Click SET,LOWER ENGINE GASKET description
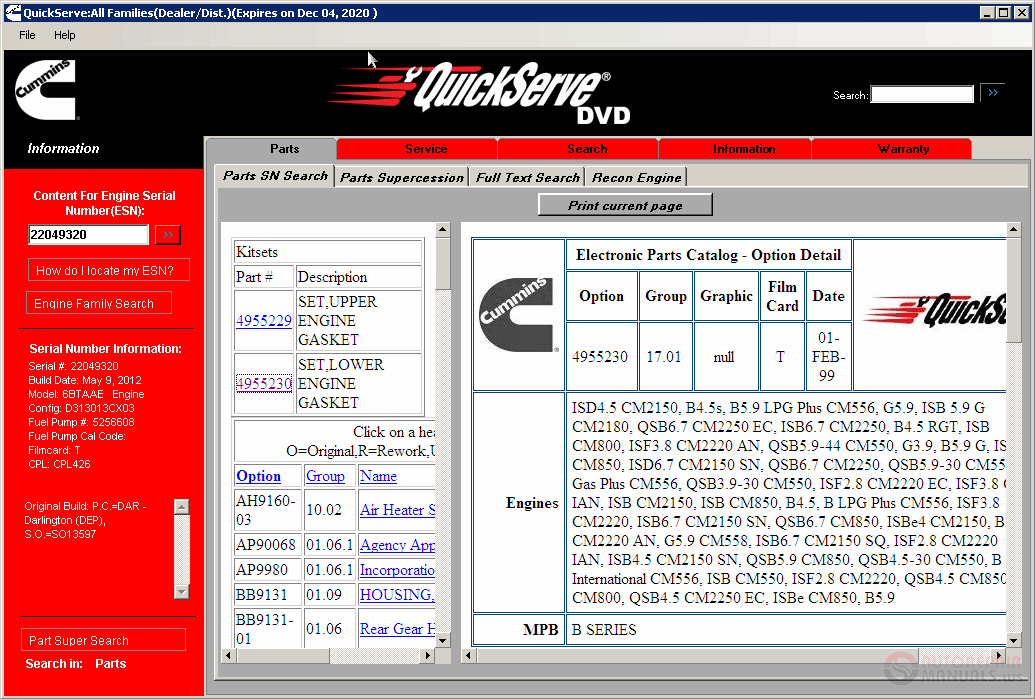 (x=358, y=383)
